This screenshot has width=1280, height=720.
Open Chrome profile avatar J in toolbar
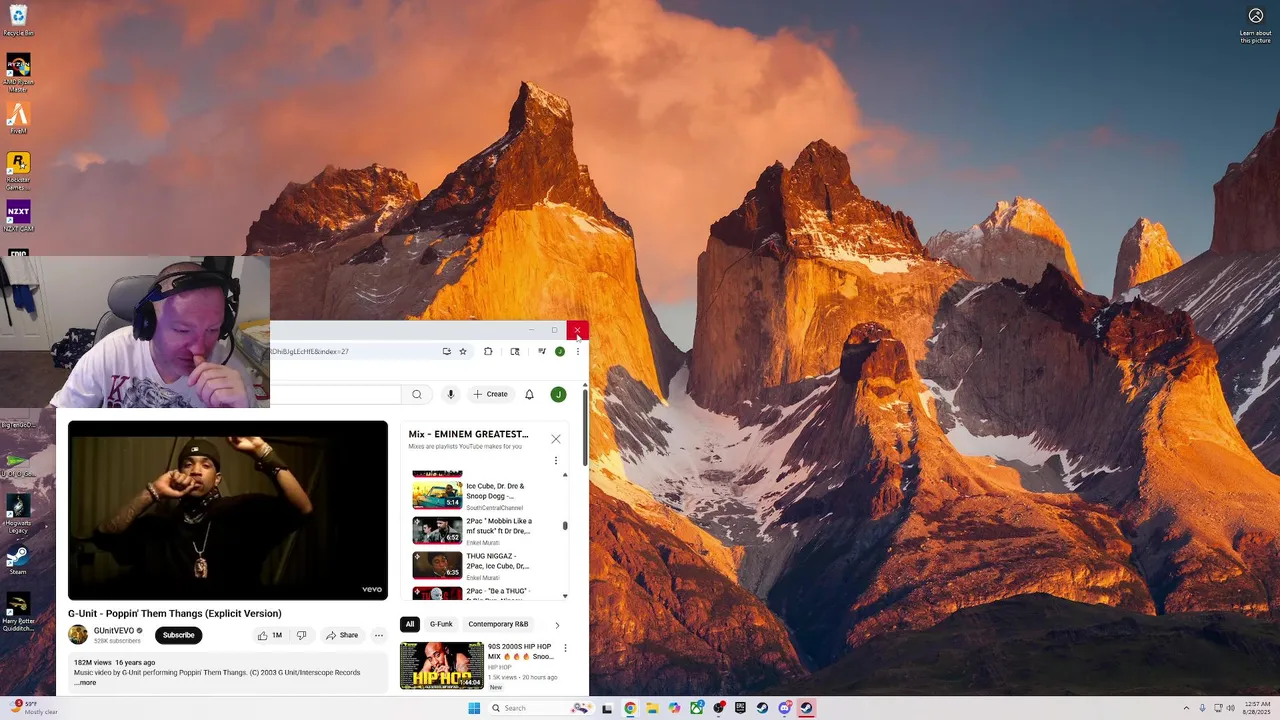pyautogui.click(x=560, y=351)
